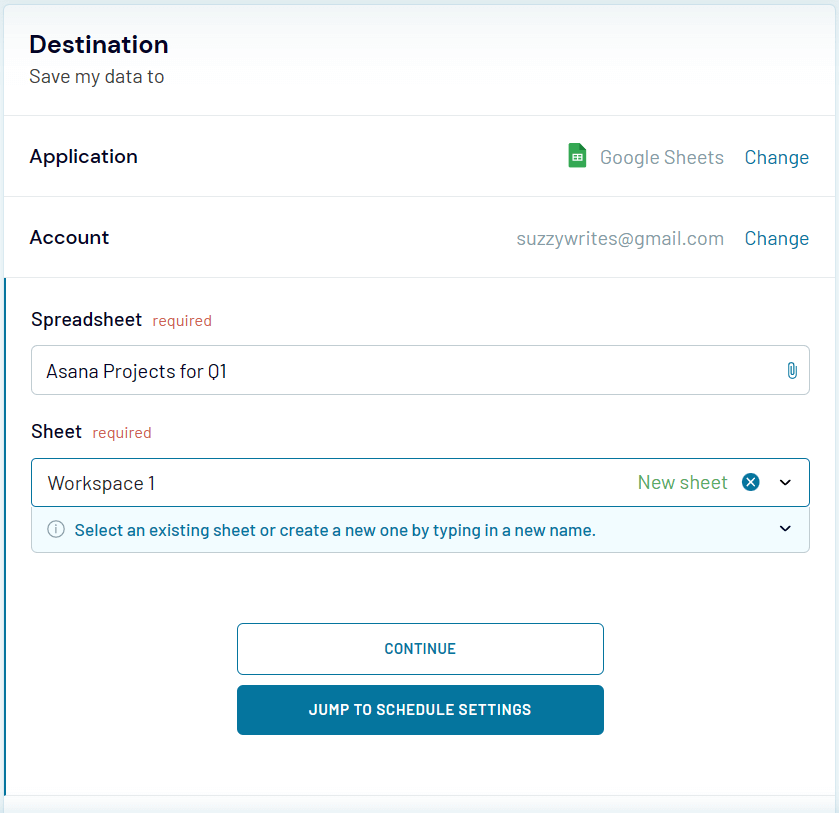This screenshot has height=813, width=839.
Task: Open the spreadsheet picker via the paperclip icon
Action: 792,370
